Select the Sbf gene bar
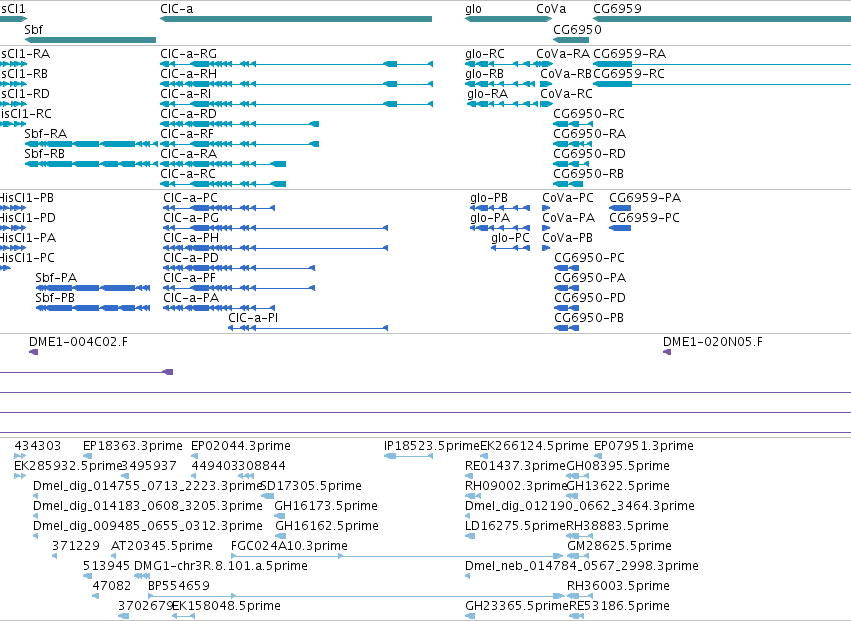This screenshot has height=621, width=851. coord(90,40)
